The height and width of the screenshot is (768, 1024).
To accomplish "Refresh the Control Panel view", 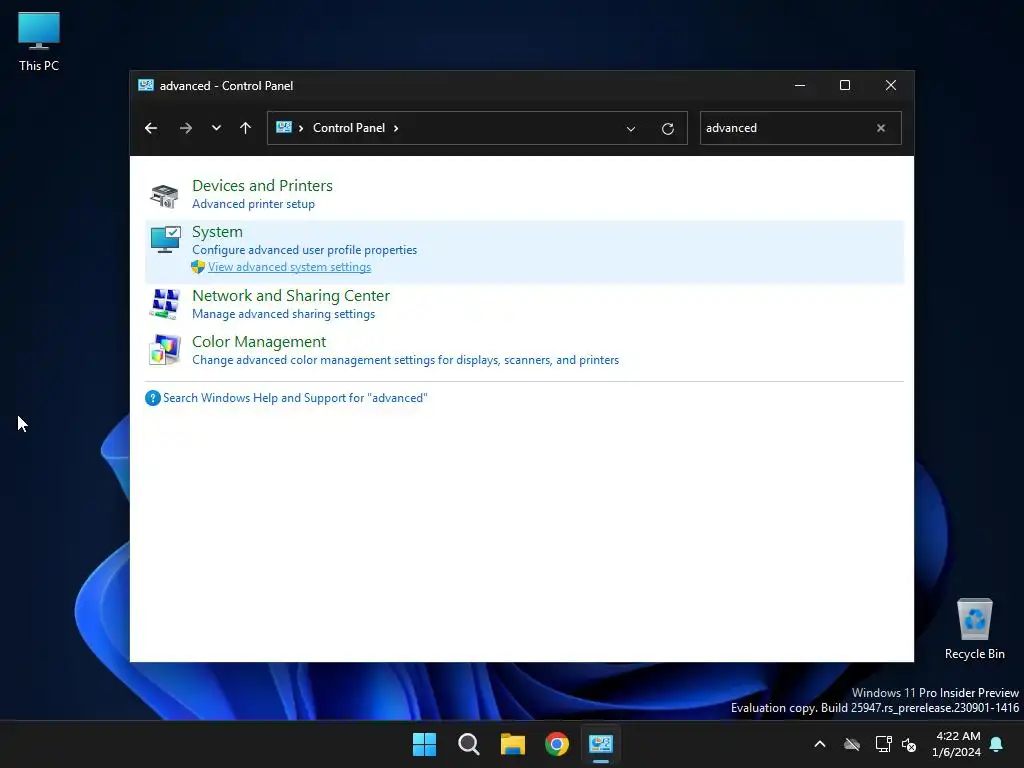I will (x=667, y=129).
